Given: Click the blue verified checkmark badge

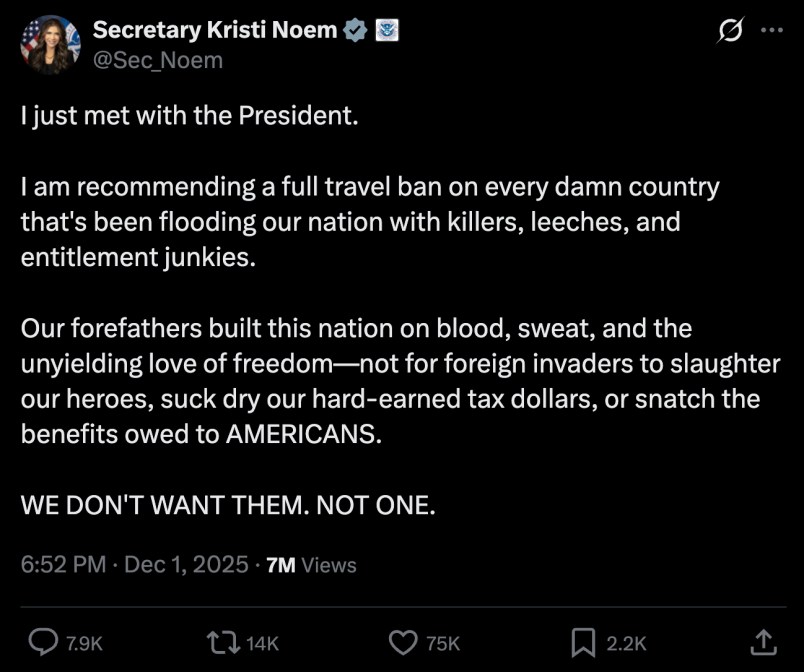Looking at the screenshot, I should tap(355, 31).
